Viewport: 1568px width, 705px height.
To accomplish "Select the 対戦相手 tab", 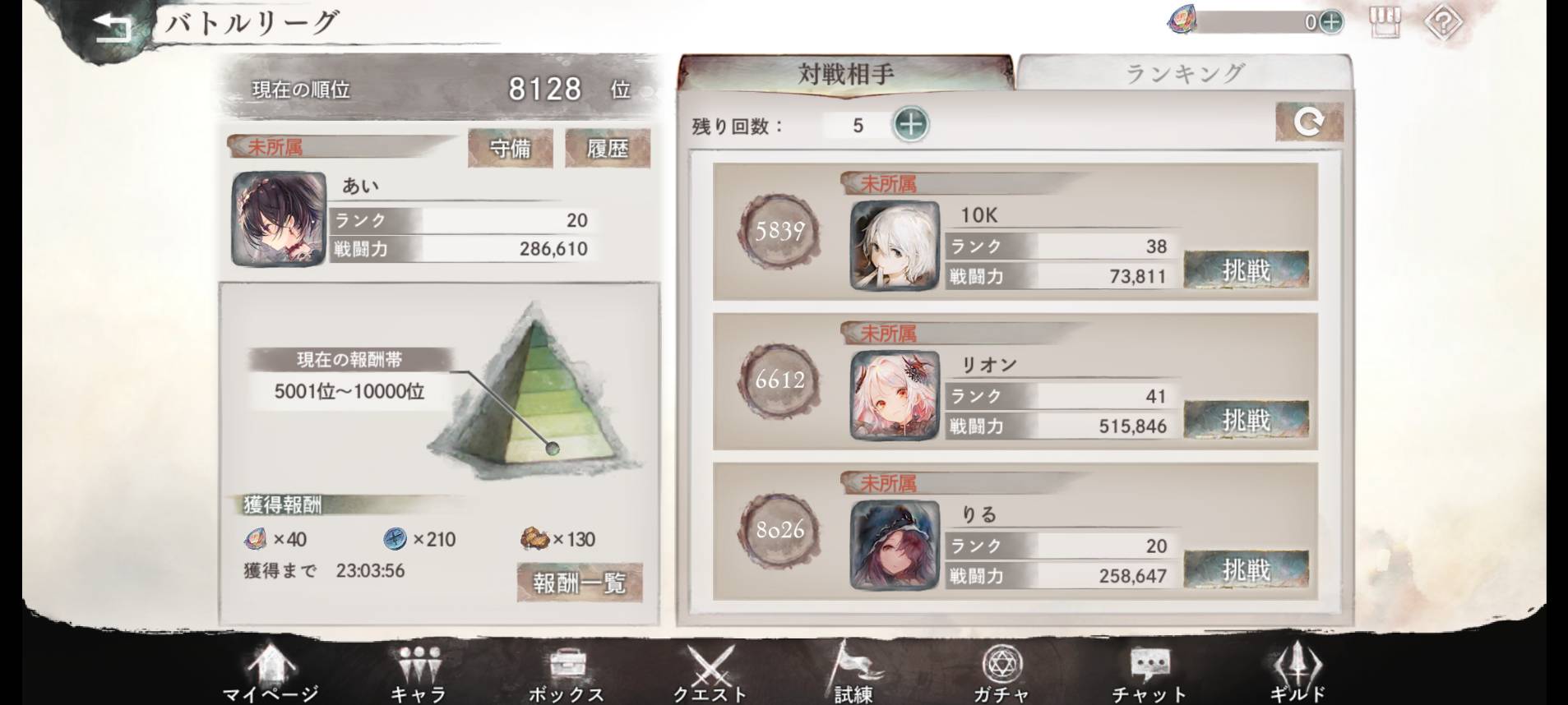I will 845,73.
